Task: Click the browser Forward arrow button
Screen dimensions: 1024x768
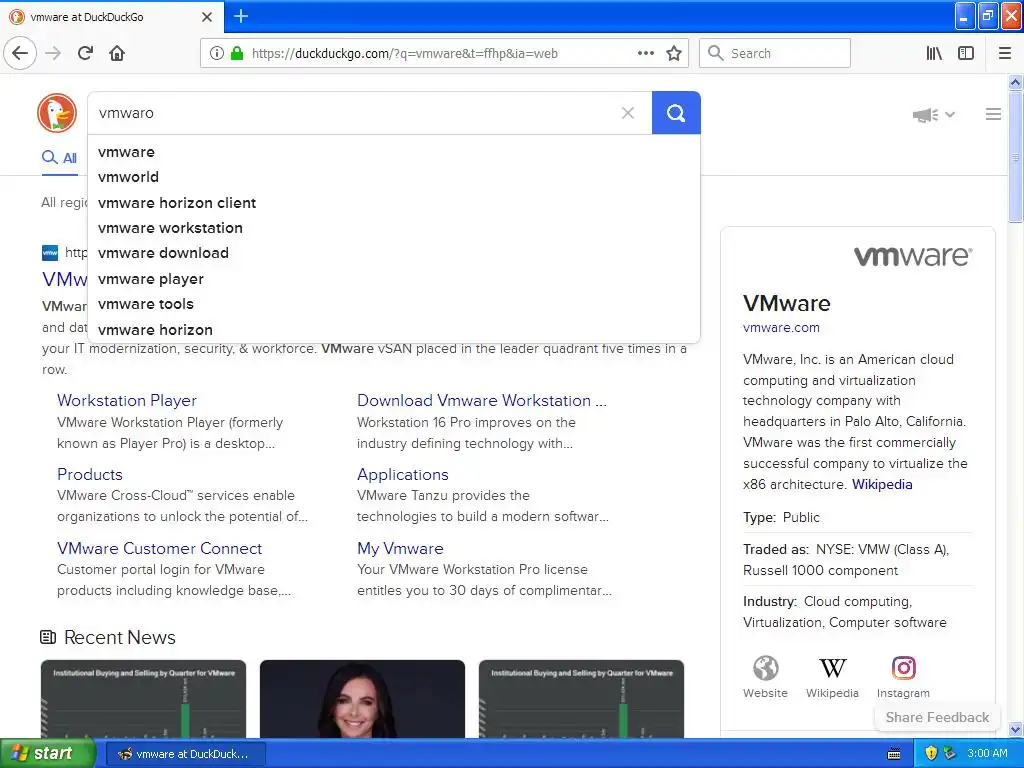Action: pos(53,53)
